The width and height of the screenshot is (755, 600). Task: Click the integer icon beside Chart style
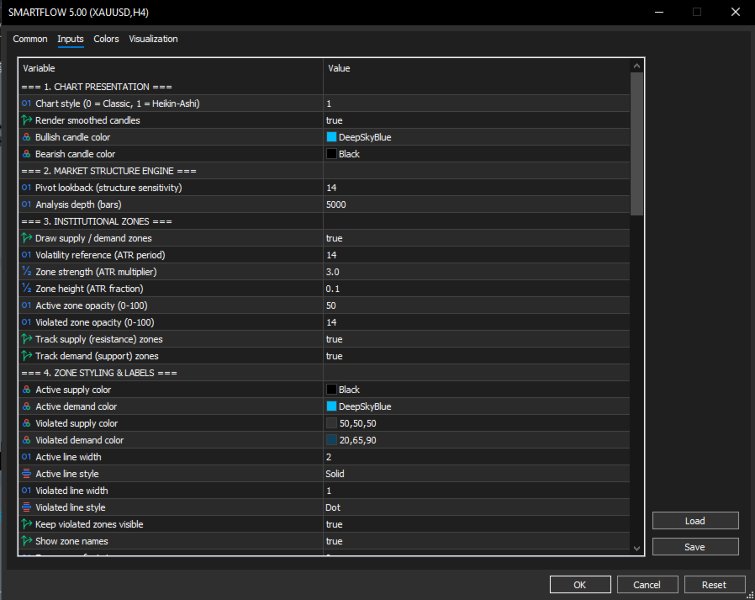coord(26,104)
